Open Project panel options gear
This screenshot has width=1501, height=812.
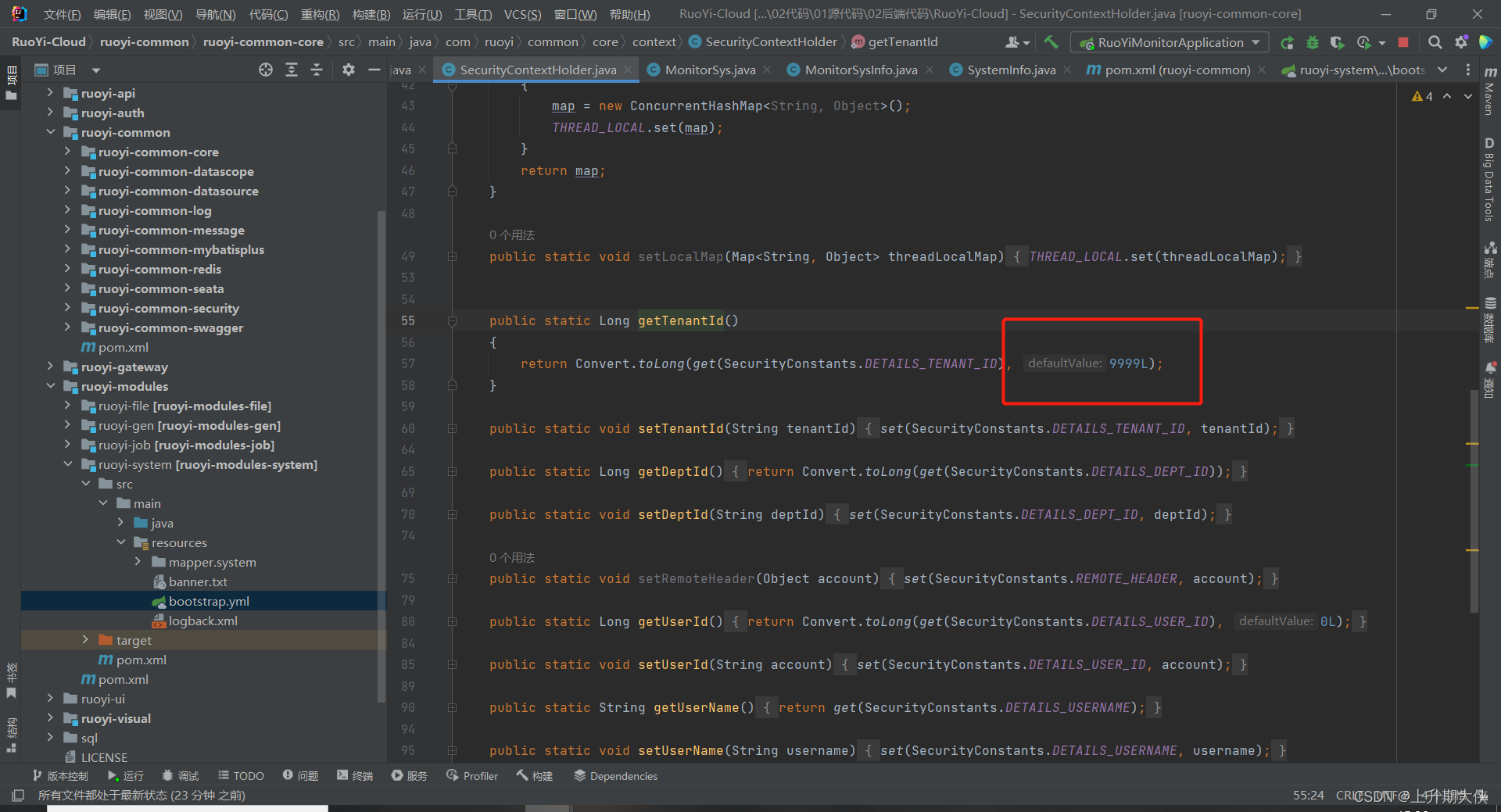click(x=349, y=70)
